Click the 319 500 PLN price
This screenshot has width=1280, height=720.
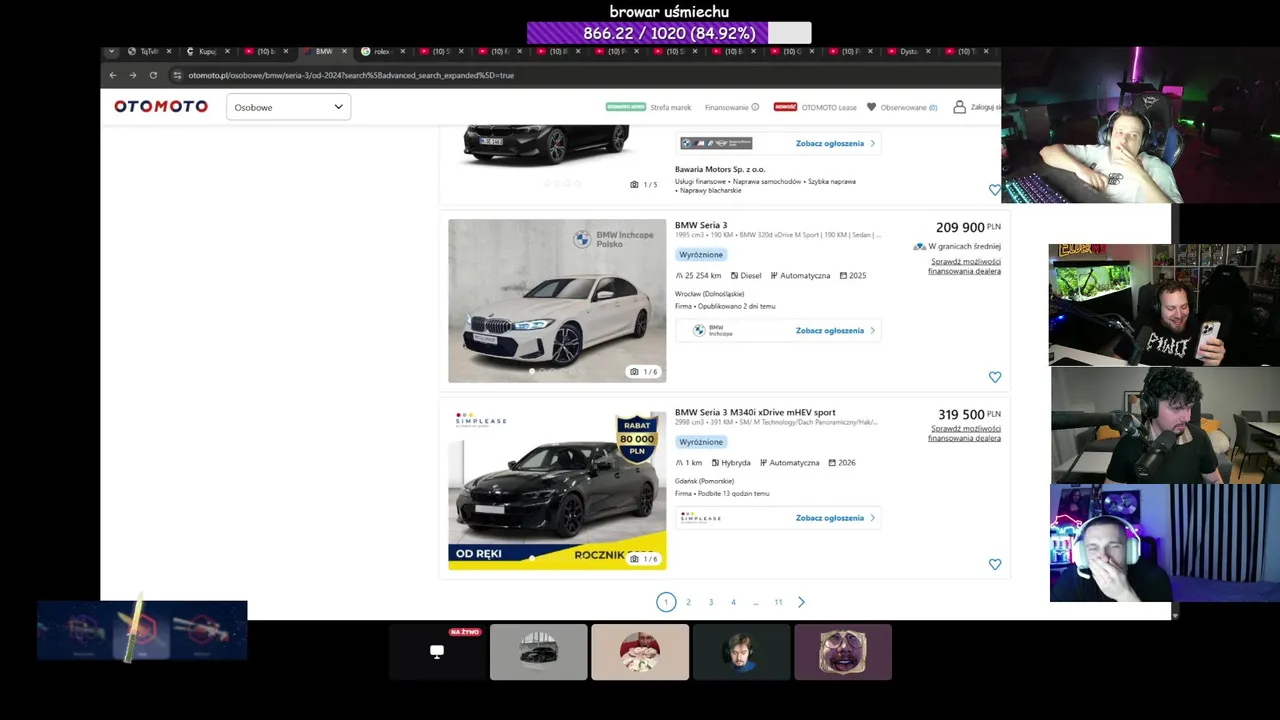[x=969, y=414]
